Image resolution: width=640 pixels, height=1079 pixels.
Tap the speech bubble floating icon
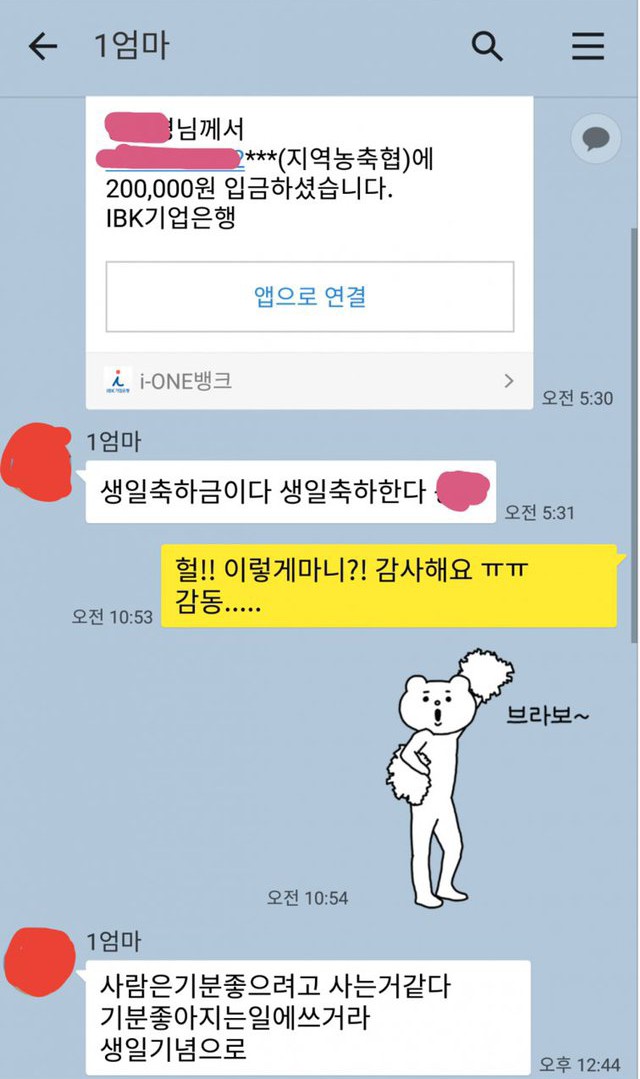[x=595, y=138]
